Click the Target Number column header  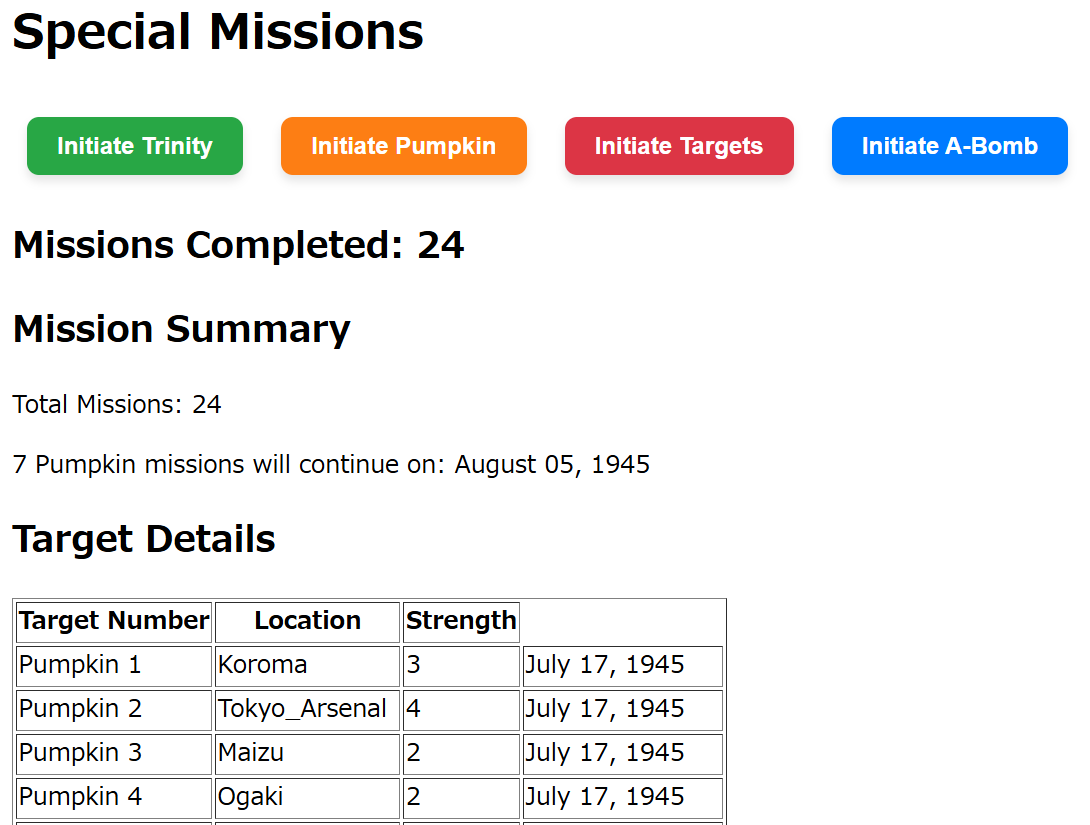click(114, 621)
